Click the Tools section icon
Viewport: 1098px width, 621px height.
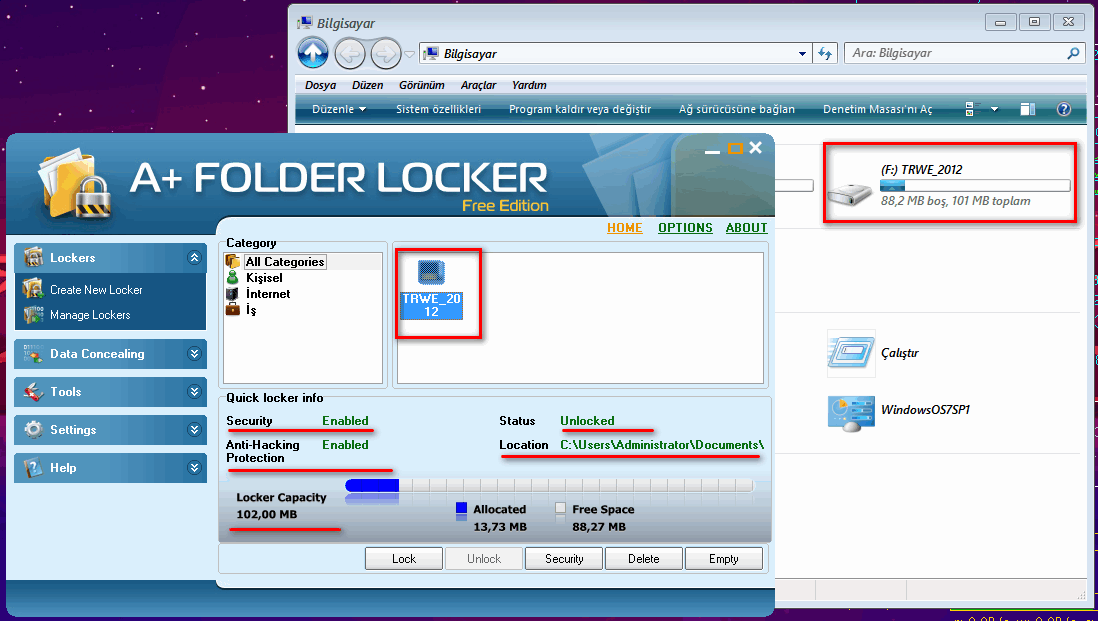(x=33, y=391)
